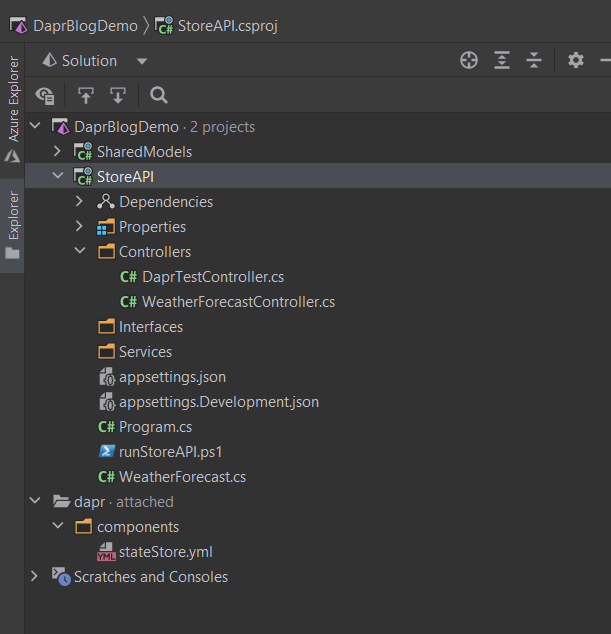Click the StoreAPI C# project icon in tree

(83, 177)
